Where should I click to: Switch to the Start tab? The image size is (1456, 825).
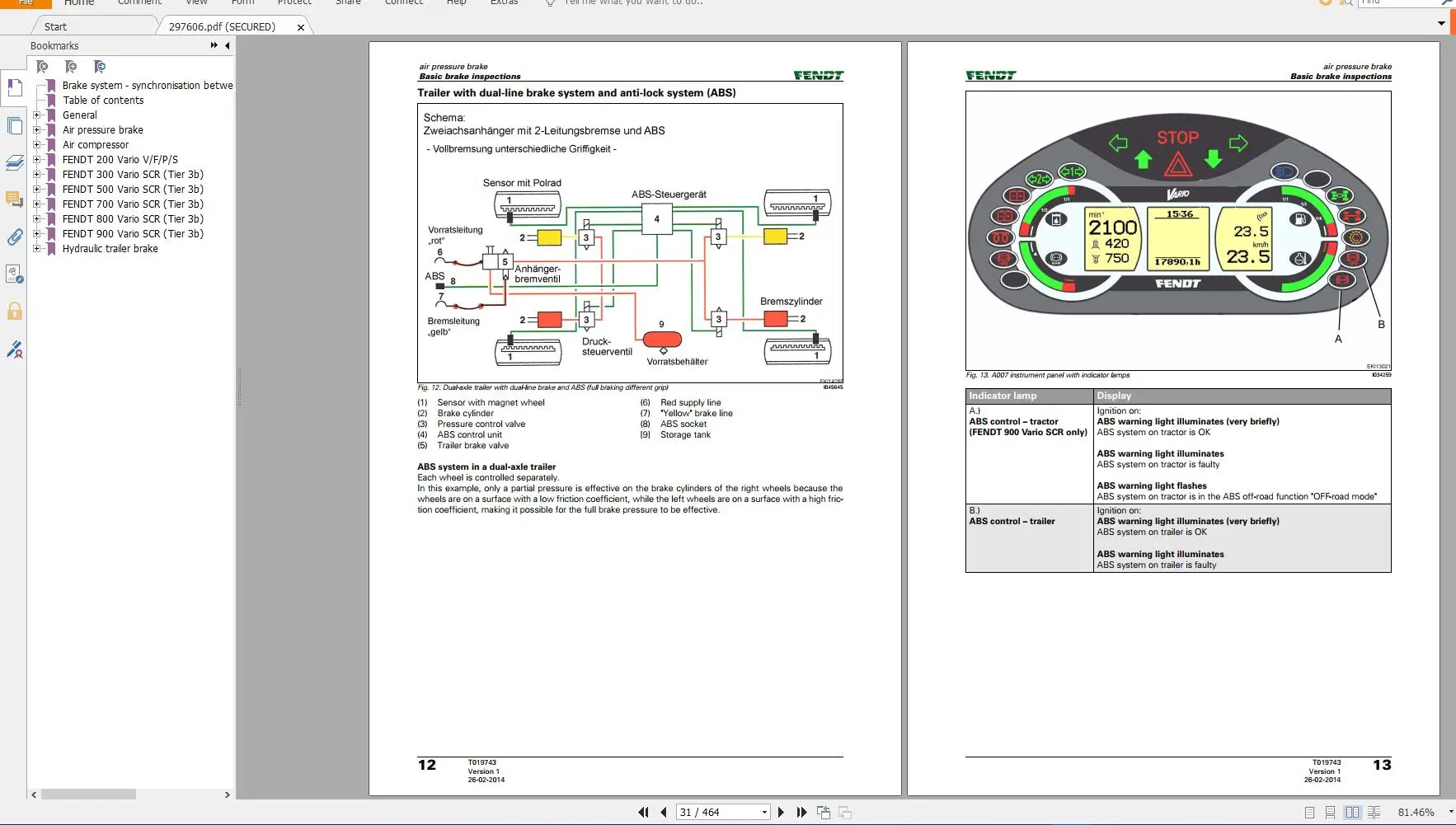coord(55,26)
